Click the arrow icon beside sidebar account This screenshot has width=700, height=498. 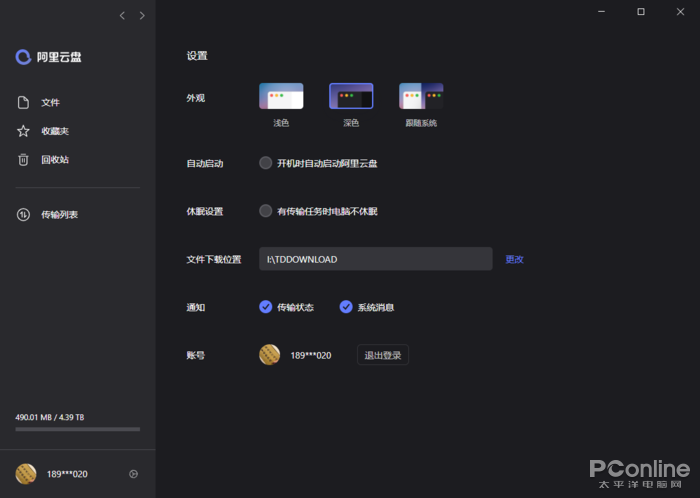coord(133,474)
